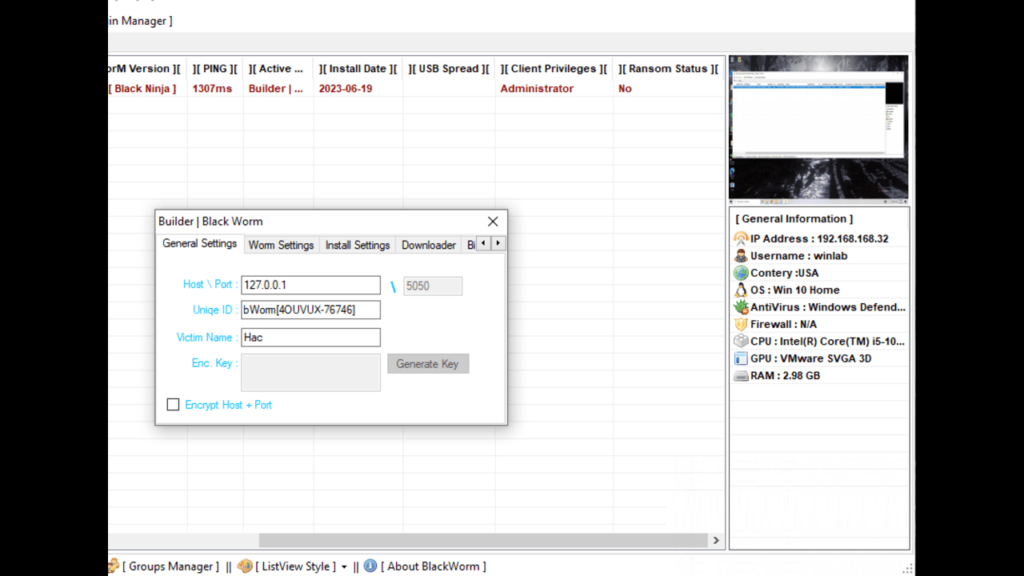Click the Host field containing 127.0.0.1

pyautogui.click(x=311, y=285)
